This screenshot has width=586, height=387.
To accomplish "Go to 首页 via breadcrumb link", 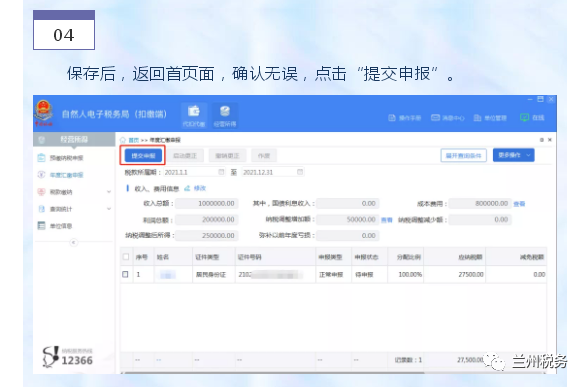I will click(134, 140).
